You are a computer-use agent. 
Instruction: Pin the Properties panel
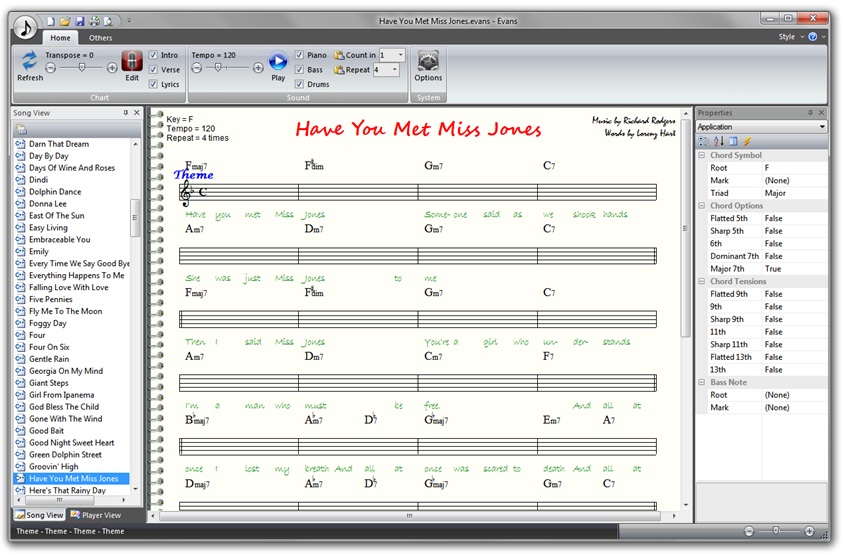[x=810, y=113]
